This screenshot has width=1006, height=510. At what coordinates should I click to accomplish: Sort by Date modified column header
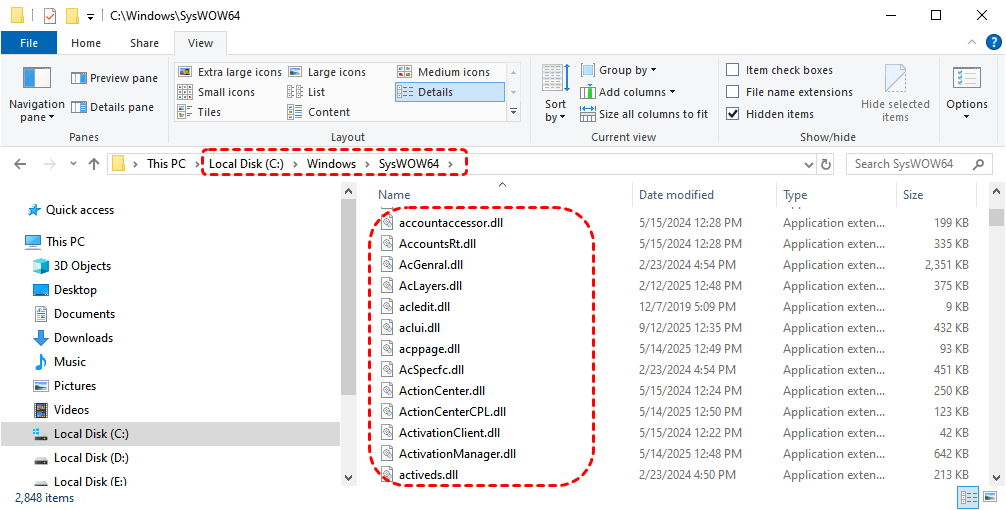coord(676,195)
